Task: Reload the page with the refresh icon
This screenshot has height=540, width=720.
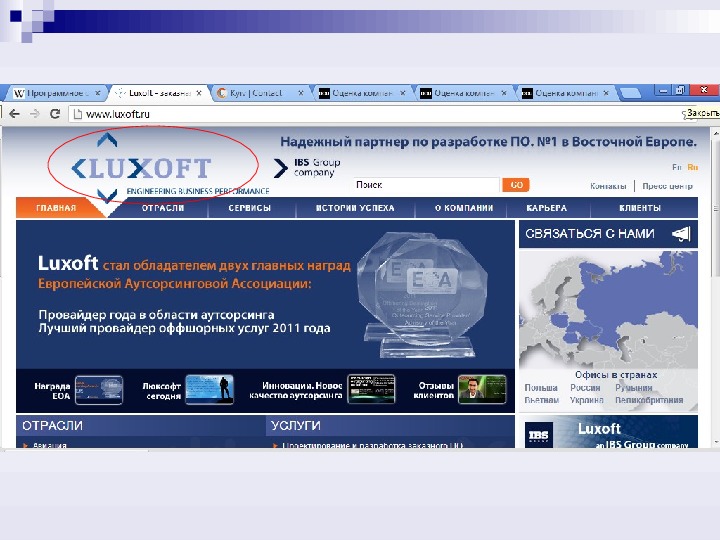Action: pyautogui.click(x=55, y=114)
